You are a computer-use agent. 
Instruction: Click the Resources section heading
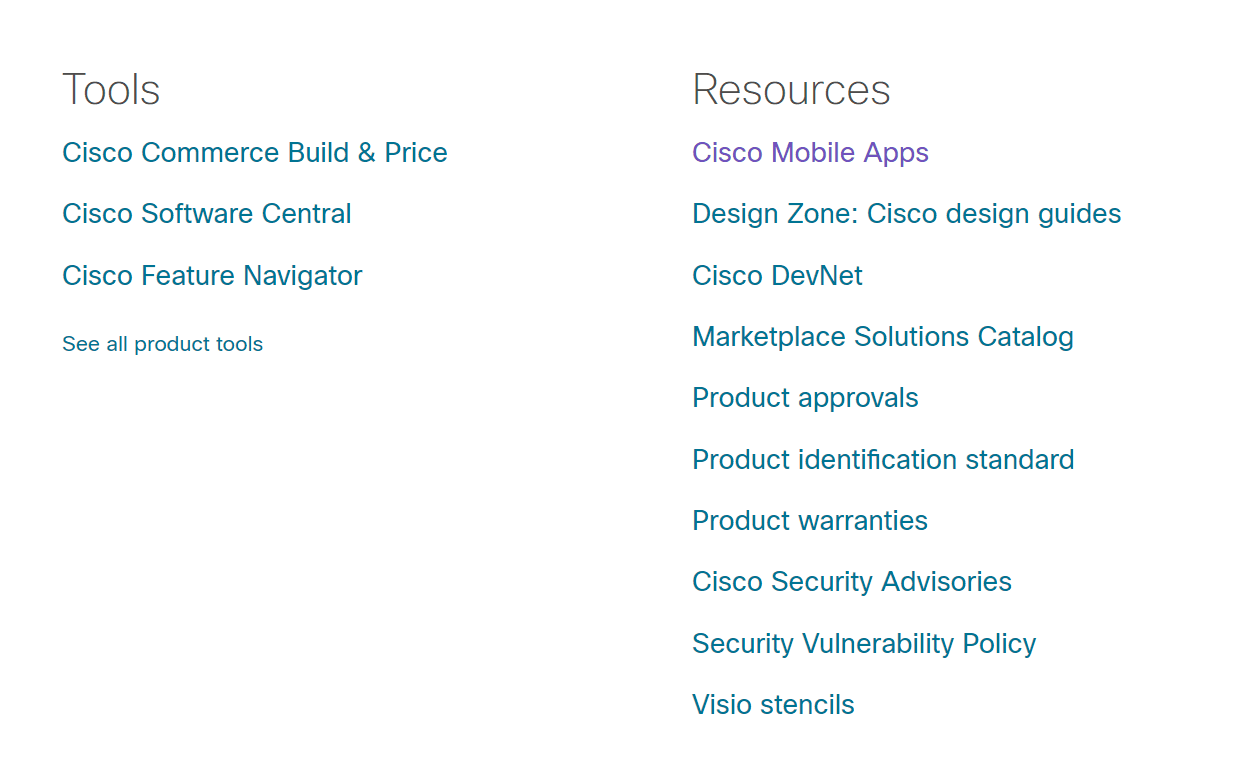791,89
